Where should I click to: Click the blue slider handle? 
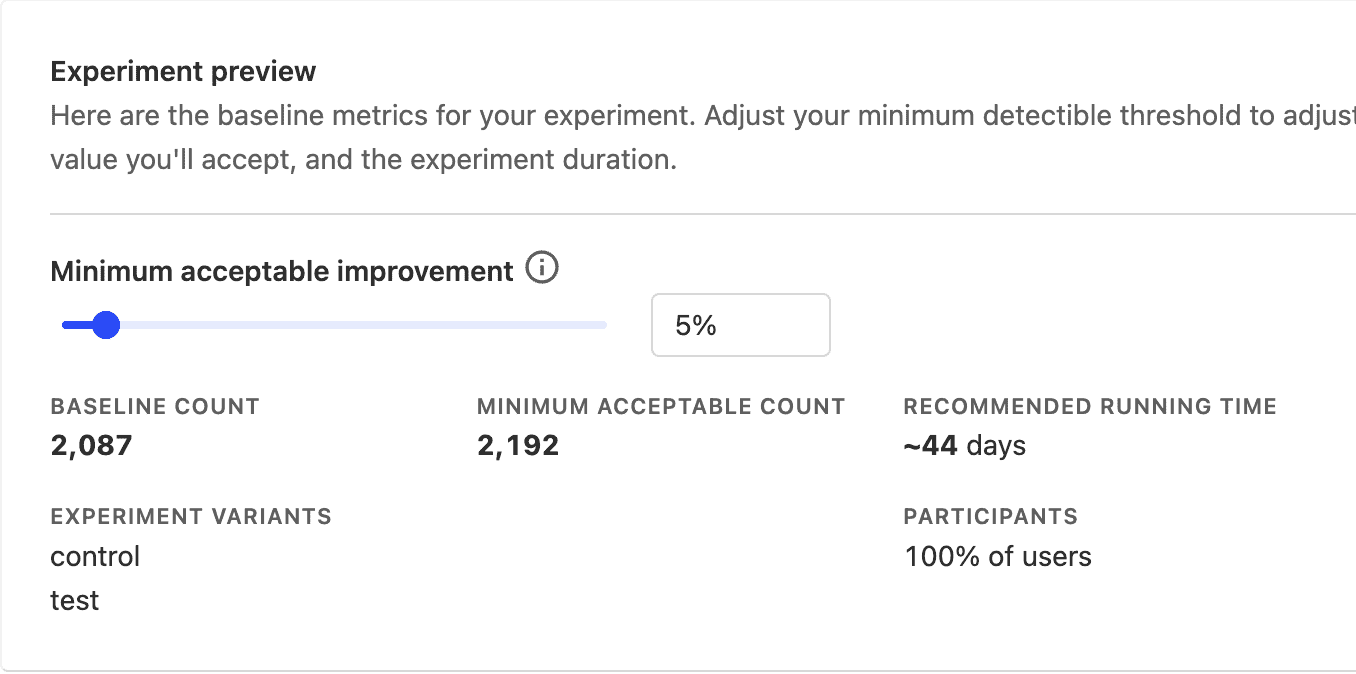(x=105, y=325)
